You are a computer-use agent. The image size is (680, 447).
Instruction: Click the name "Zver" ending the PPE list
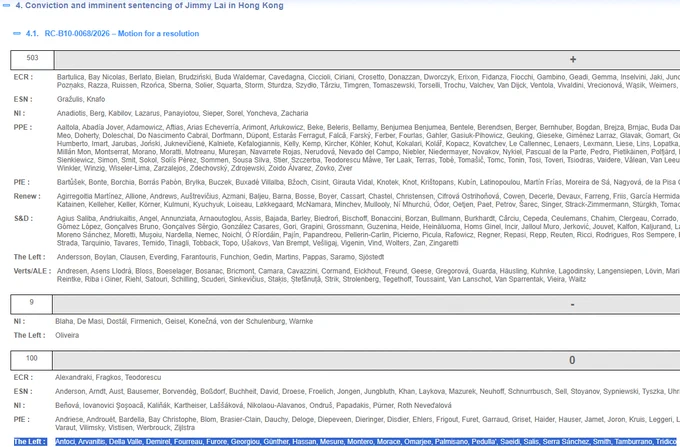pos(345,168)
